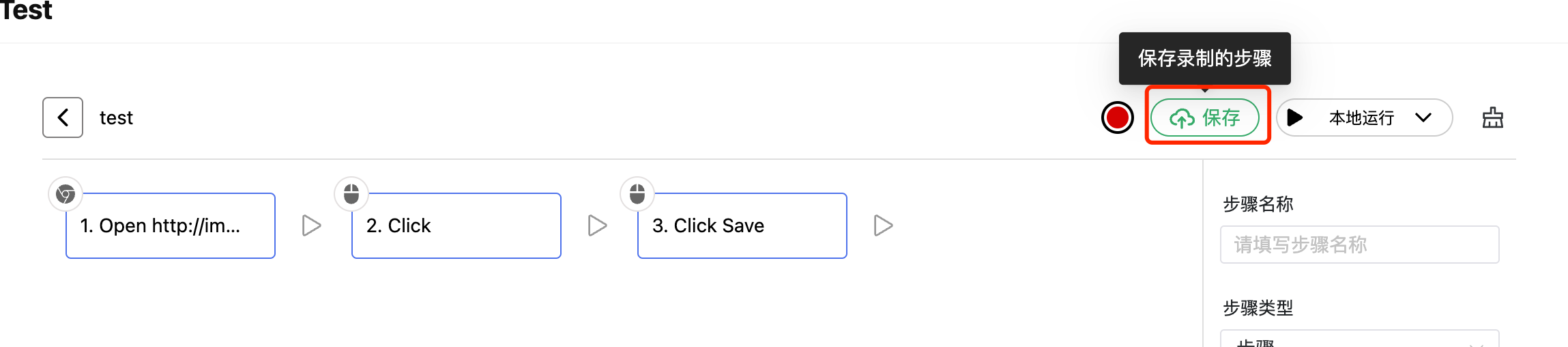The image size is (1568, 347).
Task: Click the test case name text
Action: coord(116,118)
